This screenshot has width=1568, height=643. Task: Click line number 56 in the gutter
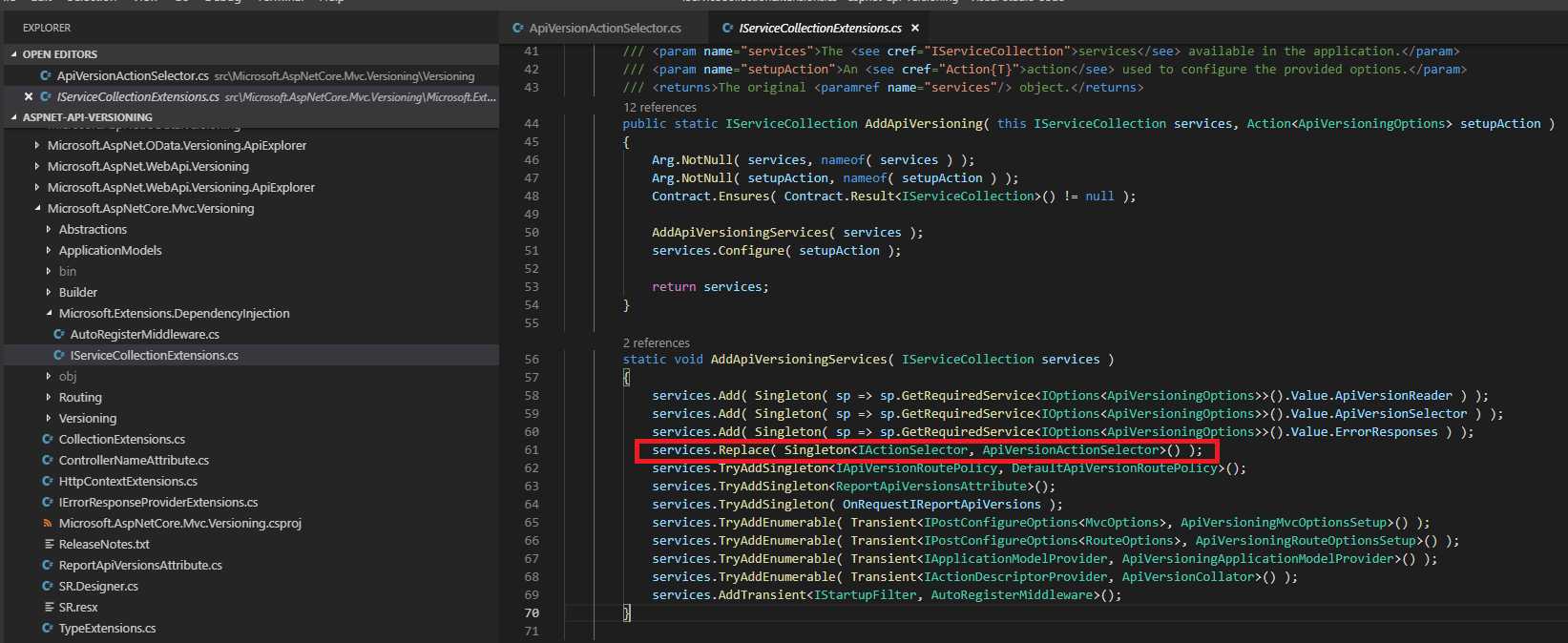point(532,360)
